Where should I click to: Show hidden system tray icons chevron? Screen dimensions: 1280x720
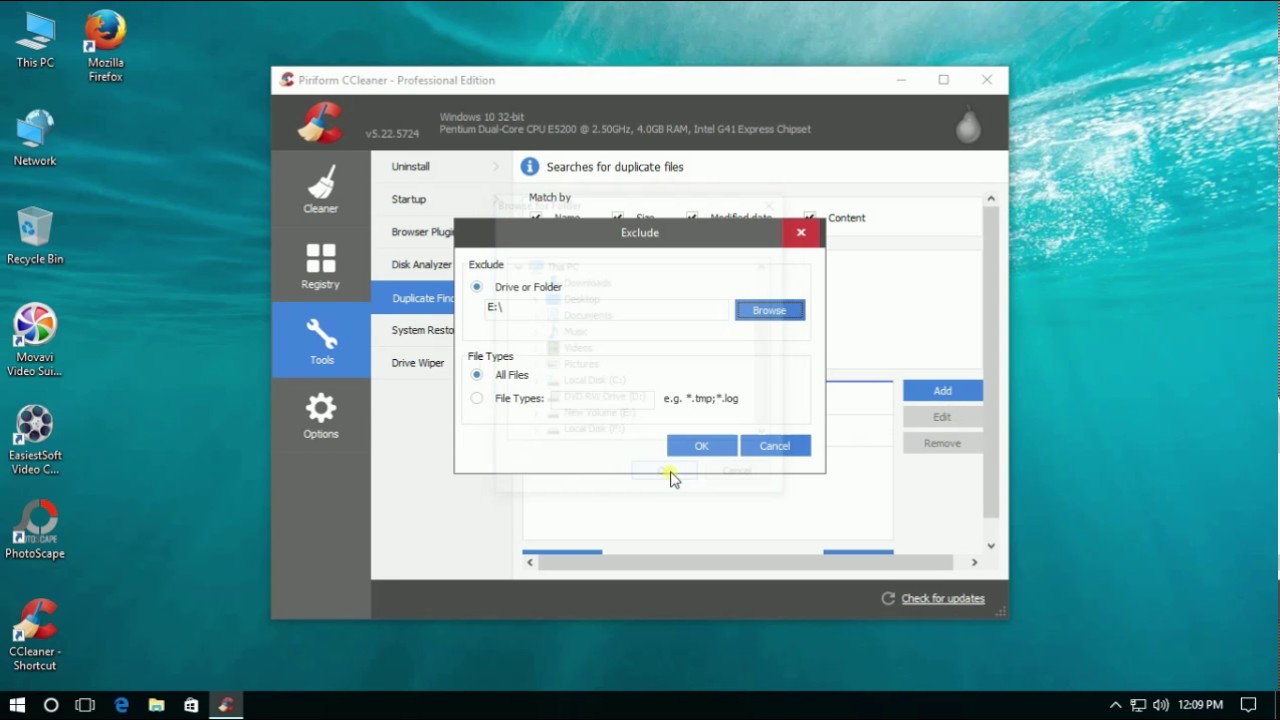pyautogui.click(x=1116, y=705)
